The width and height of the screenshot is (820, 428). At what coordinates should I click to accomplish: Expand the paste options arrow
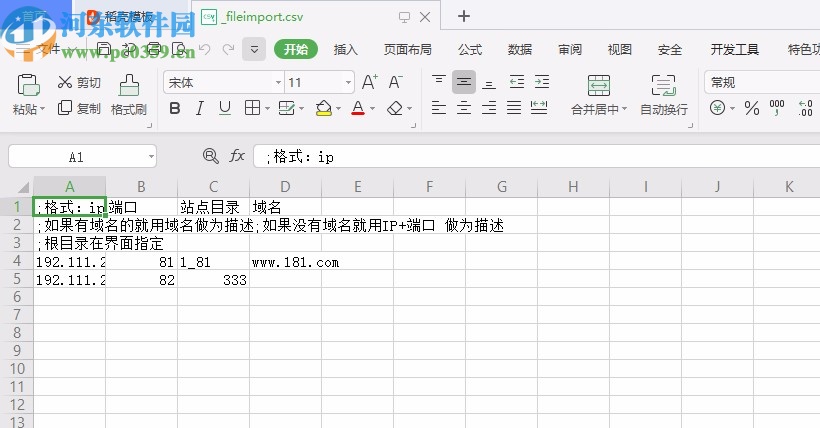tap(42, 109)
